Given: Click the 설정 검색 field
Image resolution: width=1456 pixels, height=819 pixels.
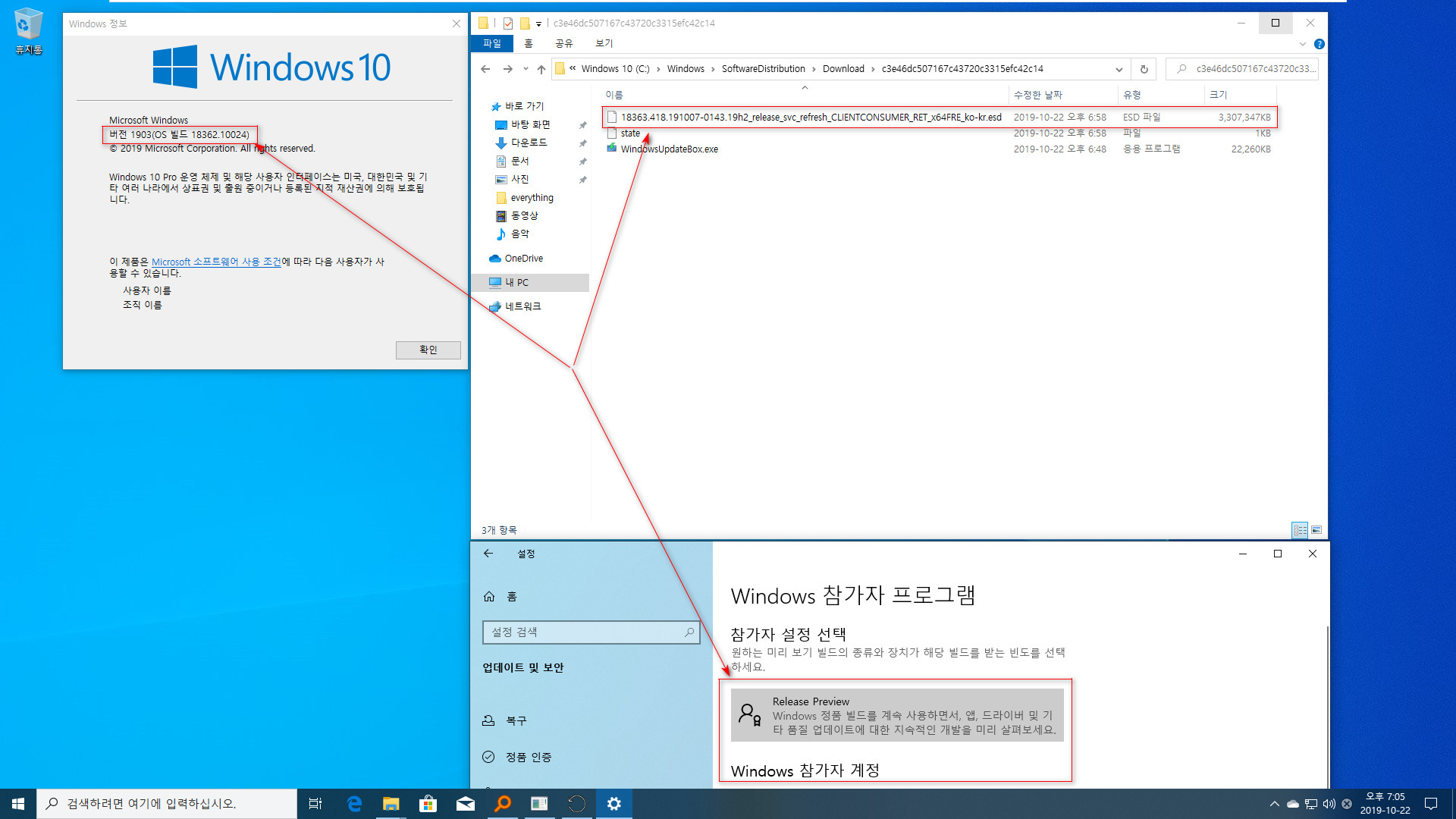Looking at the screenshot, I should click(591, 632).
